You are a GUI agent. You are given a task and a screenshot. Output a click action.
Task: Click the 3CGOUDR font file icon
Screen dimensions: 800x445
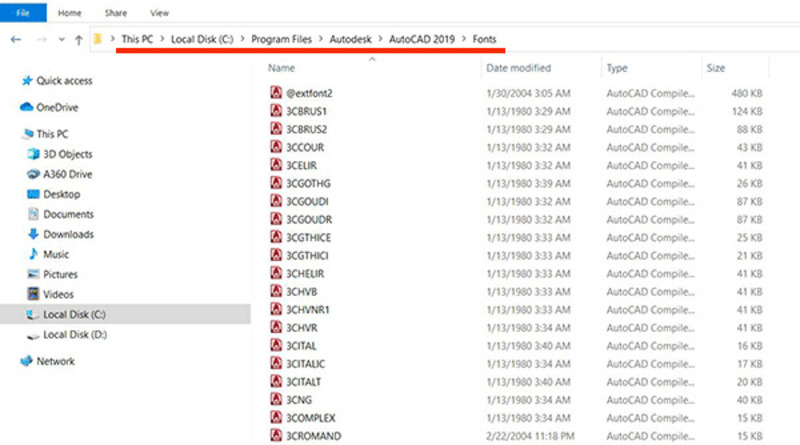(x=276, y=218)
